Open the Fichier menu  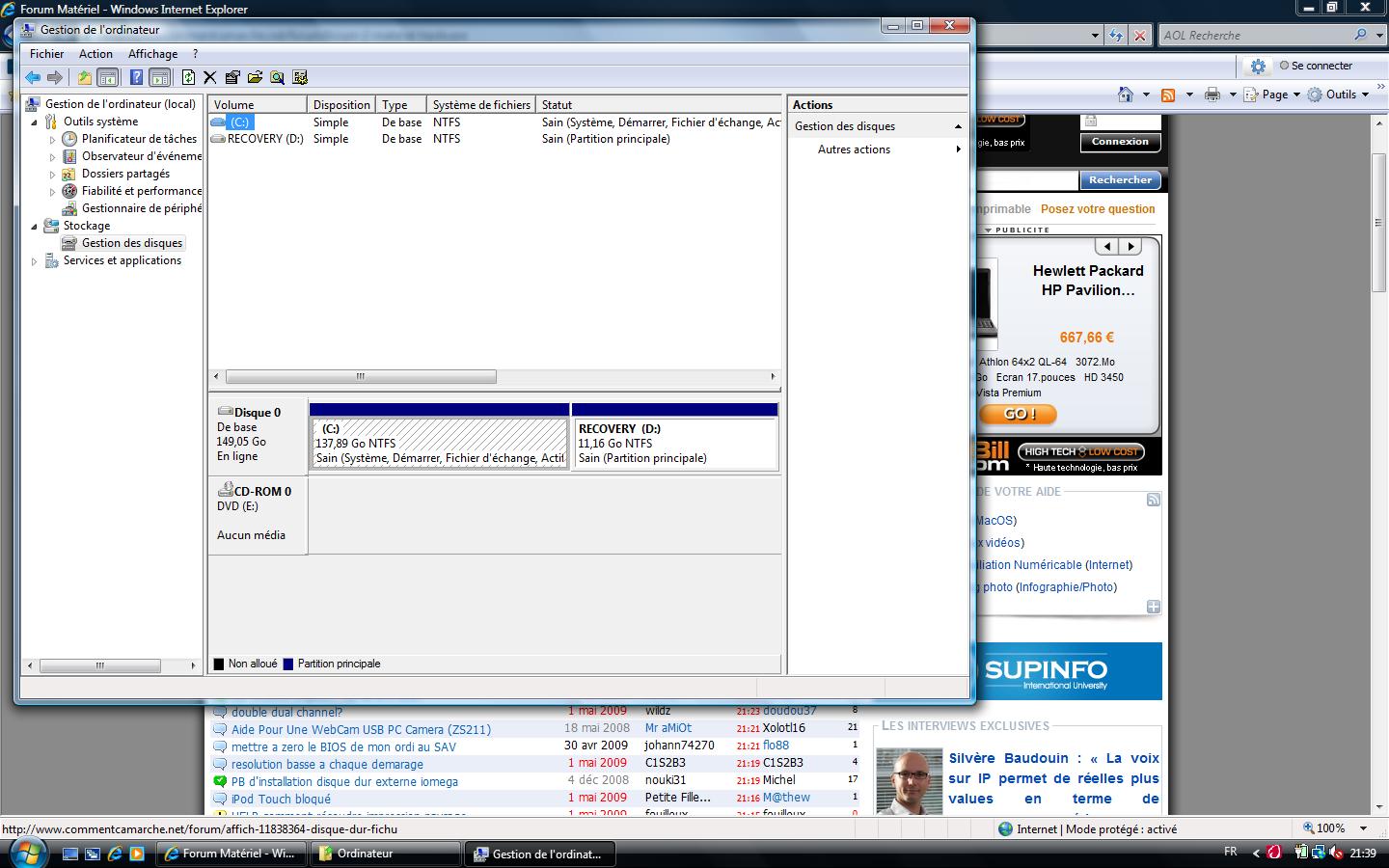pos(46,54)
